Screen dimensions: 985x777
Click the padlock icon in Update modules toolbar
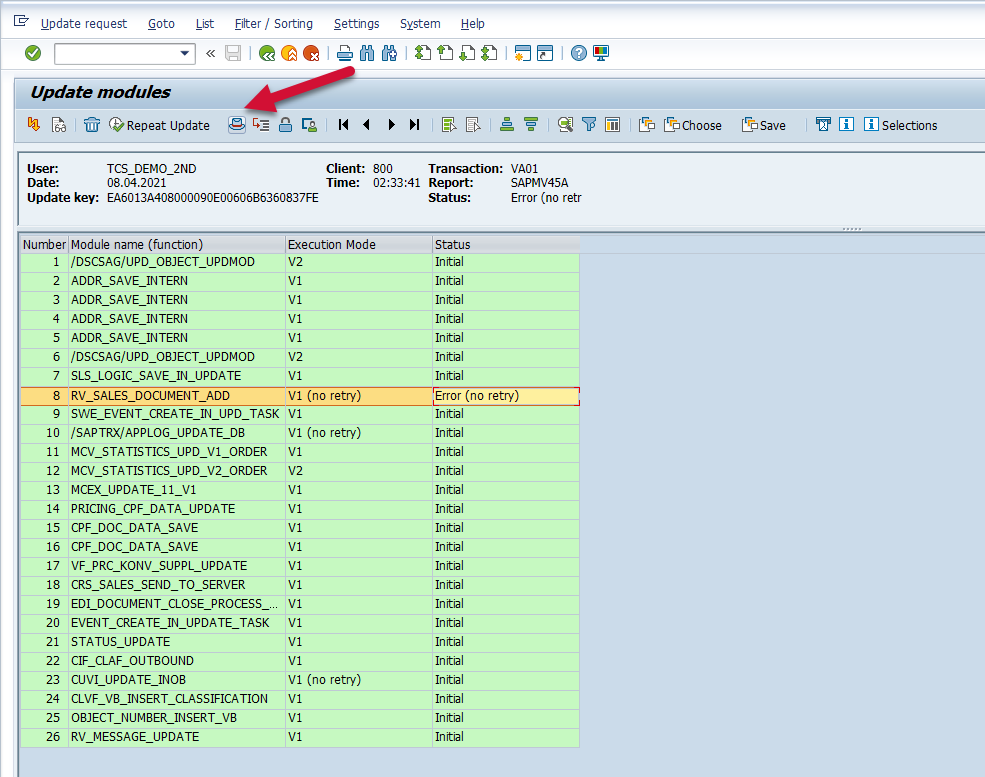tap(285, 125)
